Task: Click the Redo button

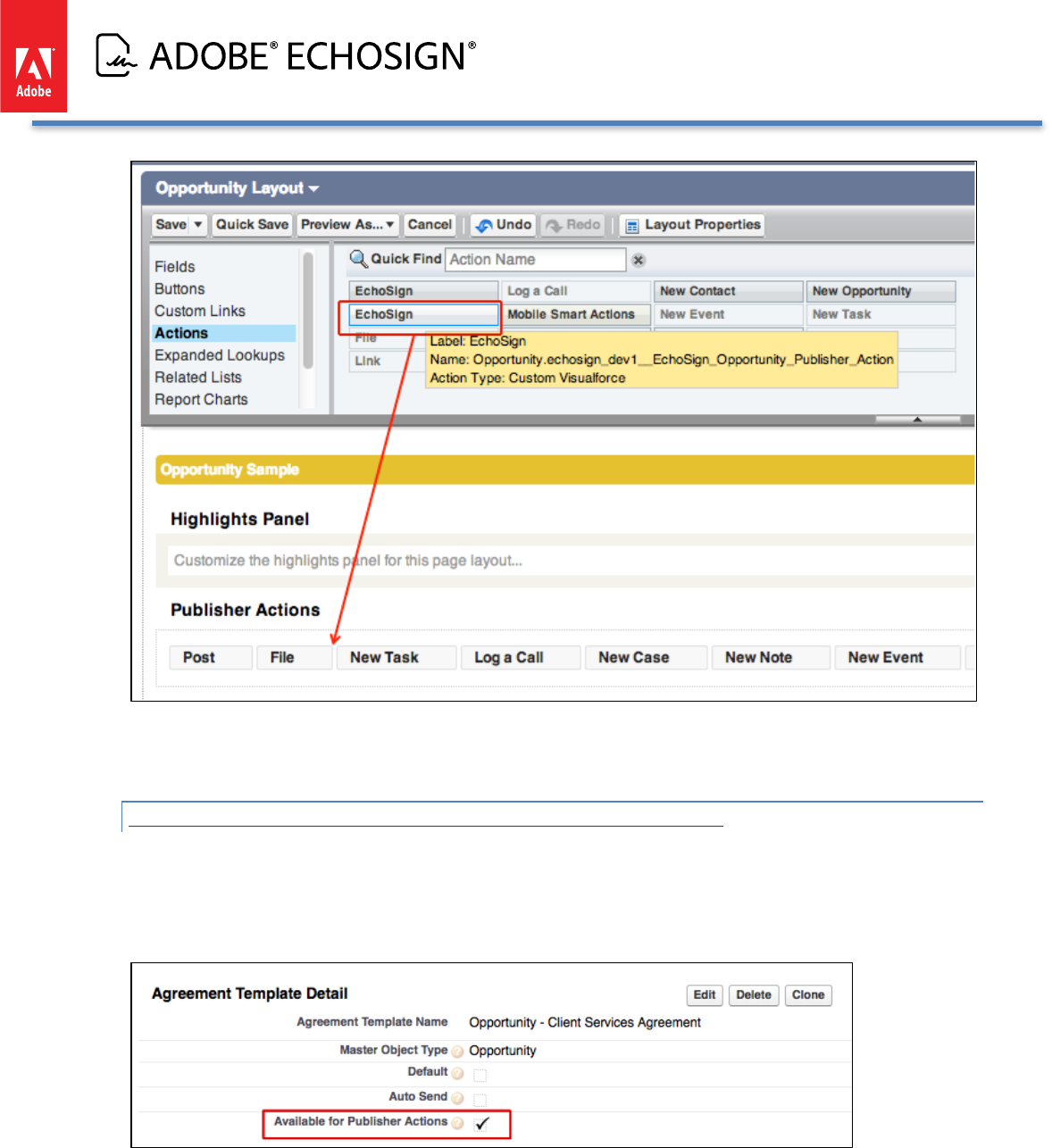Action: (x=572, y=225)
